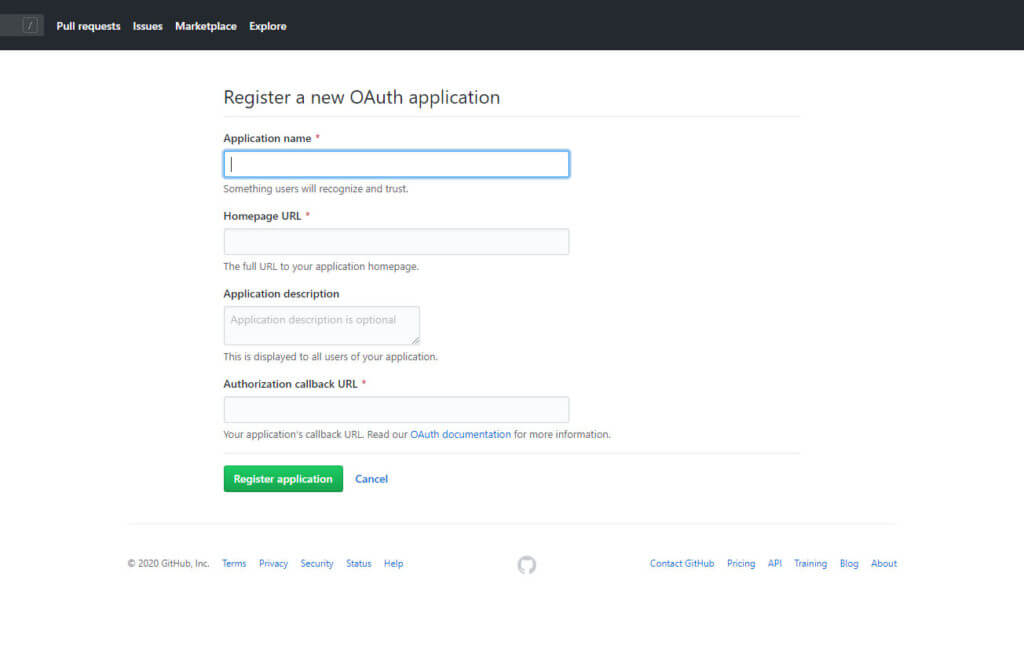Visit the About footer link
Screen dimensions: 1024x653
884,564
